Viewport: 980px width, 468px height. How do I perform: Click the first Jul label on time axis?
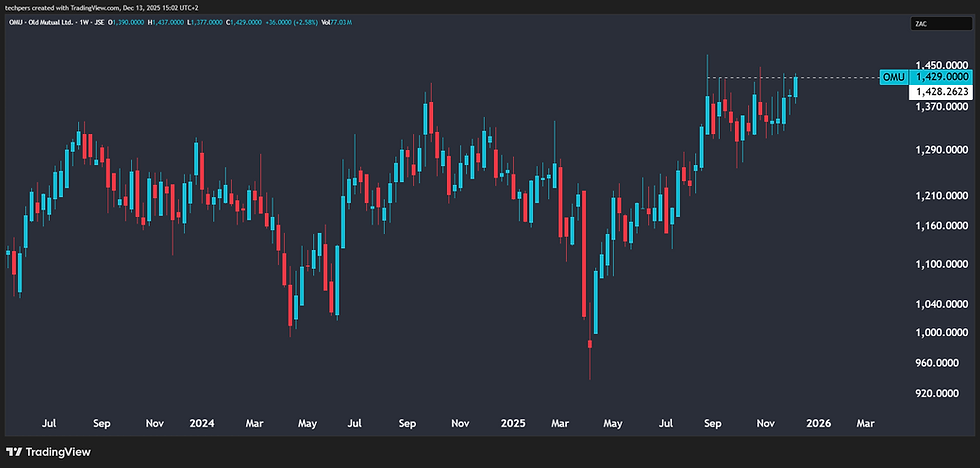[x=49, y=424]
